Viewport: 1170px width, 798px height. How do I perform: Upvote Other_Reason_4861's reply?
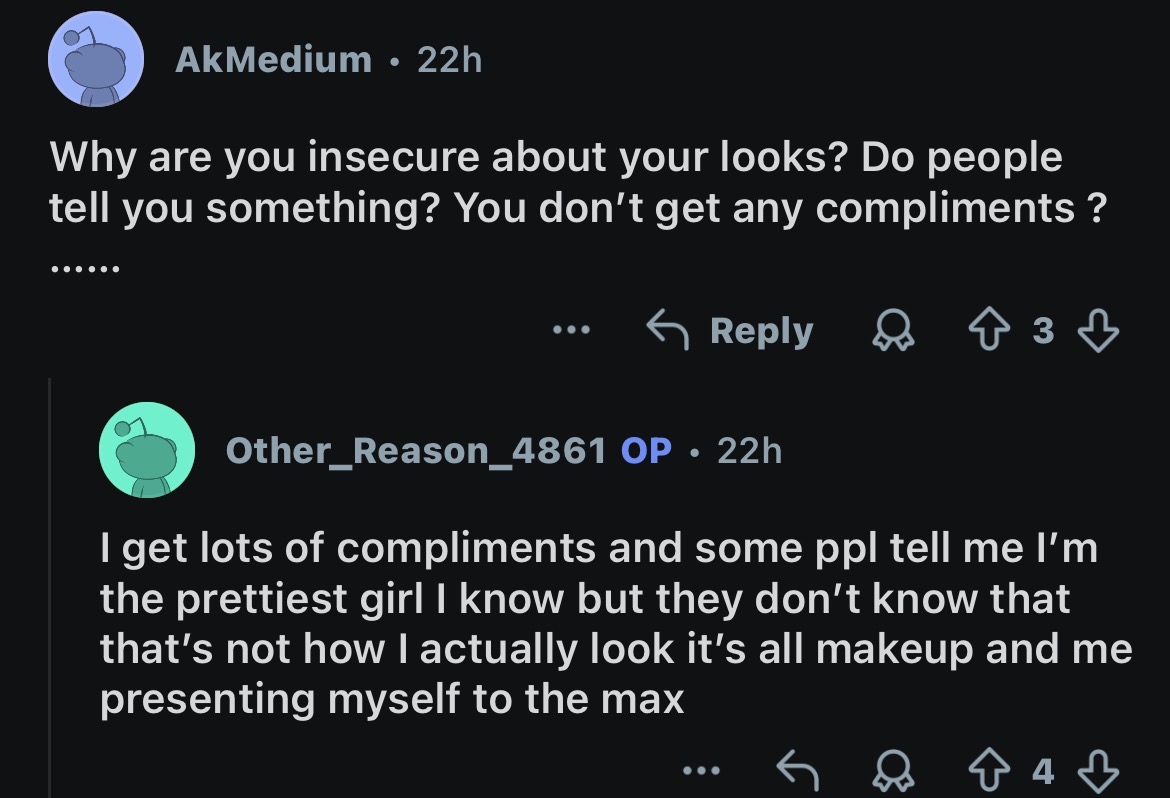[989, 770]
